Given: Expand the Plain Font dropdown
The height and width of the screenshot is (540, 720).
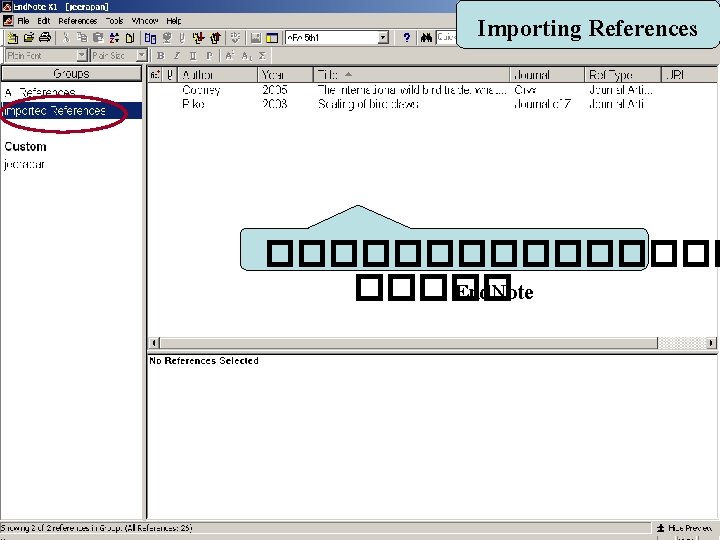Looking at the screenshot, I should click(81, 56).
